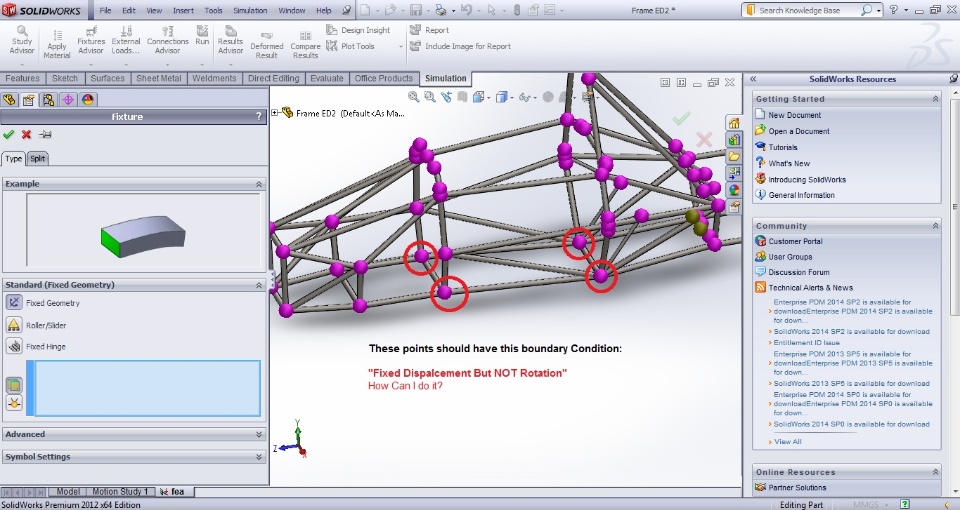Click the Discussion Forum link

tap(798, 272)
